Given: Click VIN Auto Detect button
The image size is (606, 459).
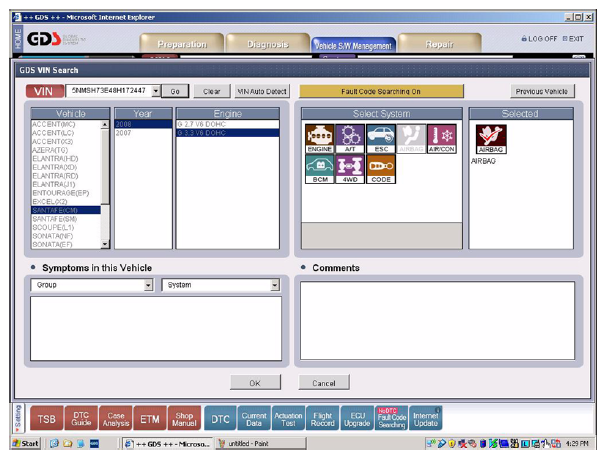Looking at the screenshot, I should (262, 91).
